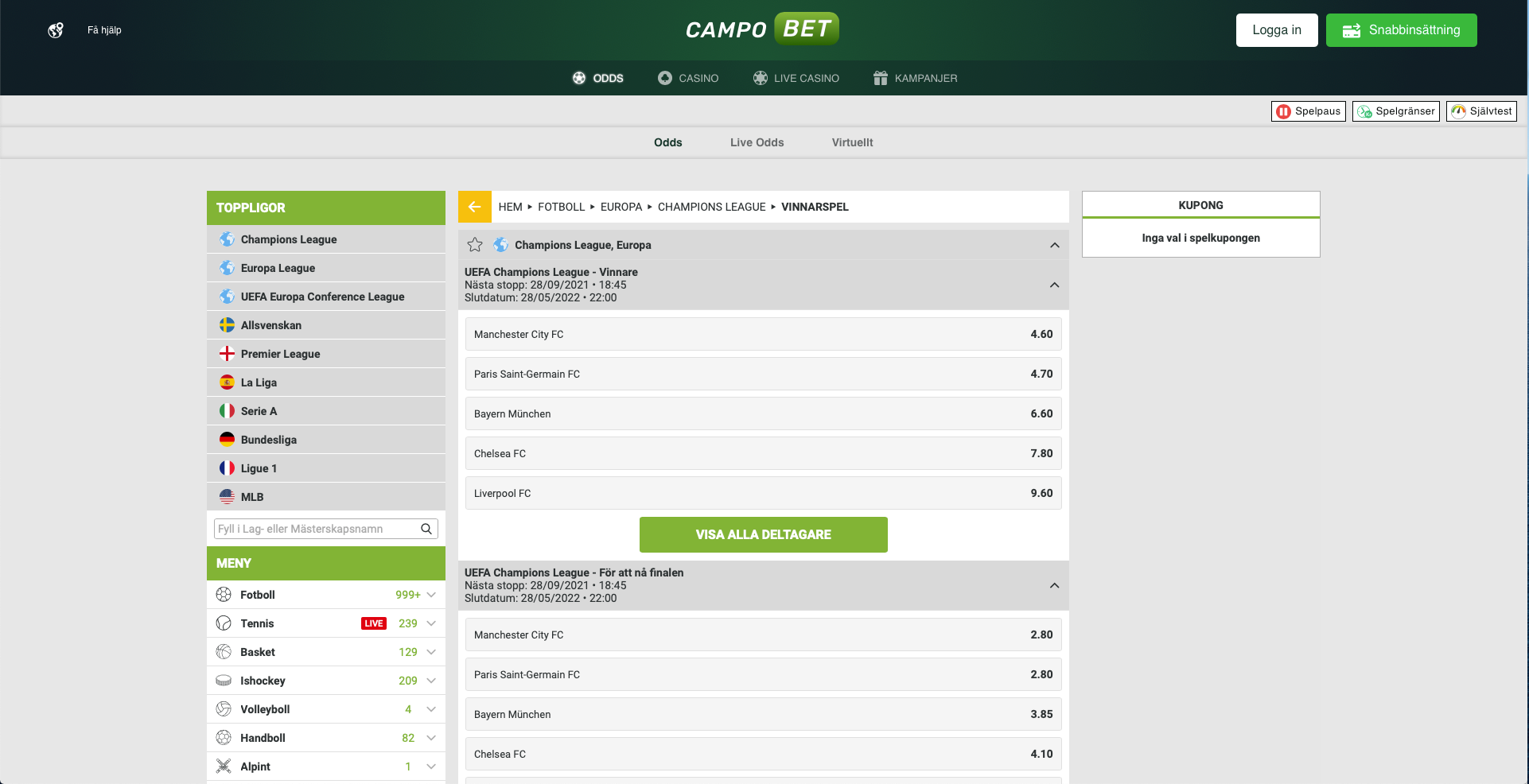Collapse the För att nå finalen section
This screenshot has height=784, width=1529.
point(1054,586)
